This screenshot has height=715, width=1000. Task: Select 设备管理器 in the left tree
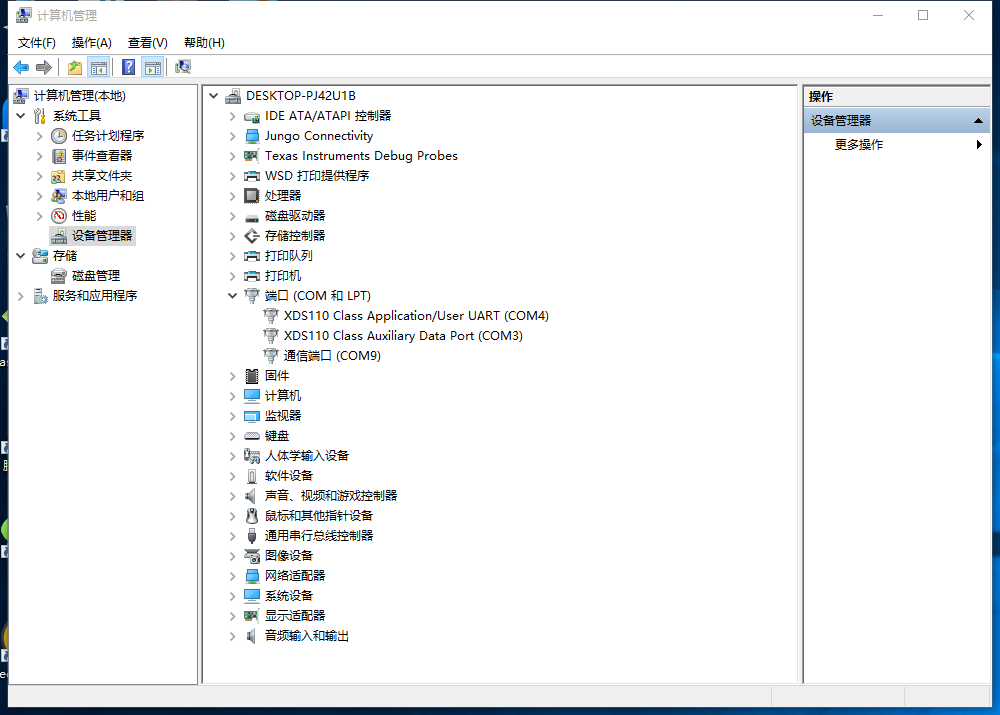(101, 236)
